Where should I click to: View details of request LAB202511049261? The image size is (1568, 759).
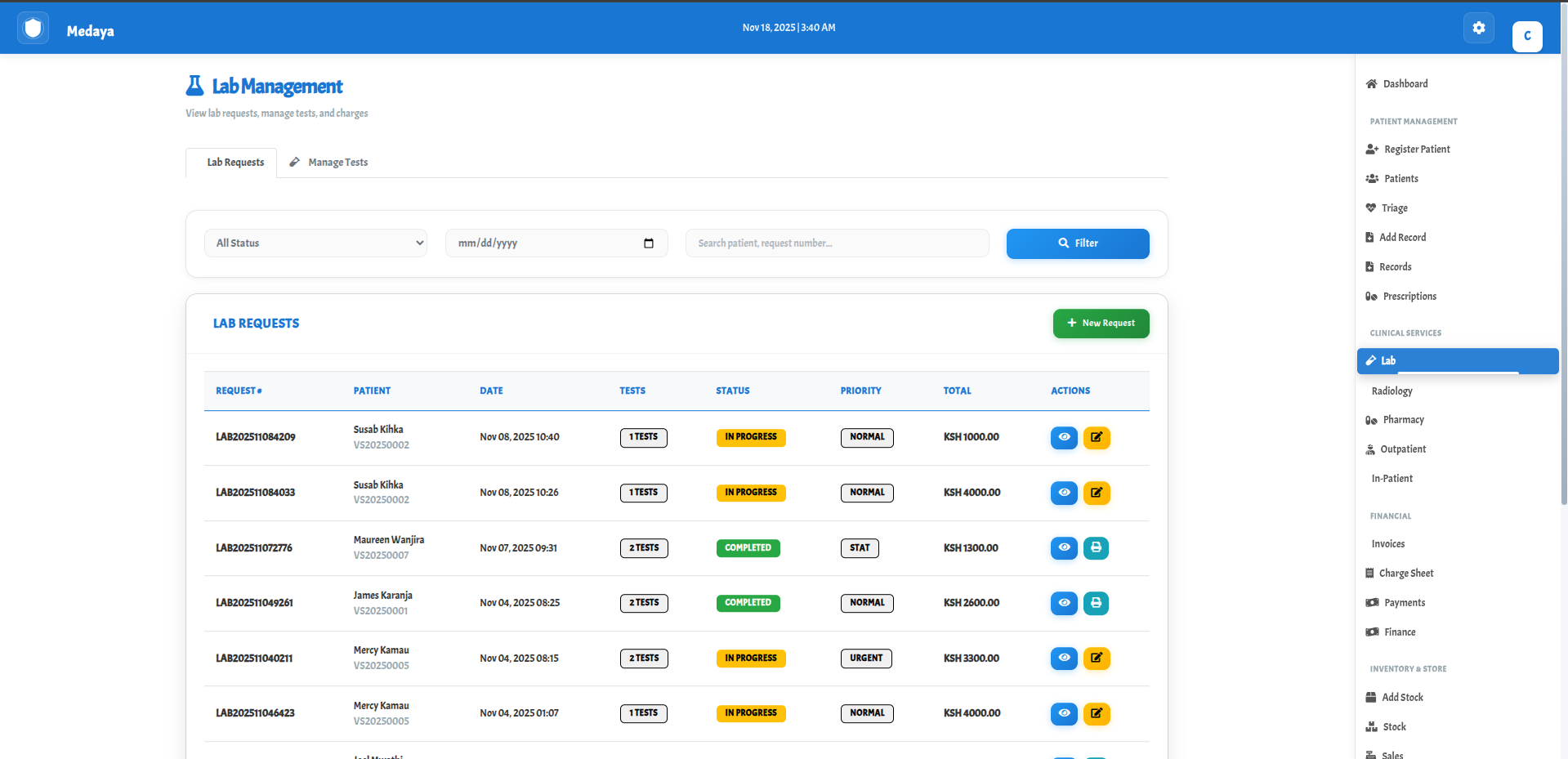tap(1063, 603)
